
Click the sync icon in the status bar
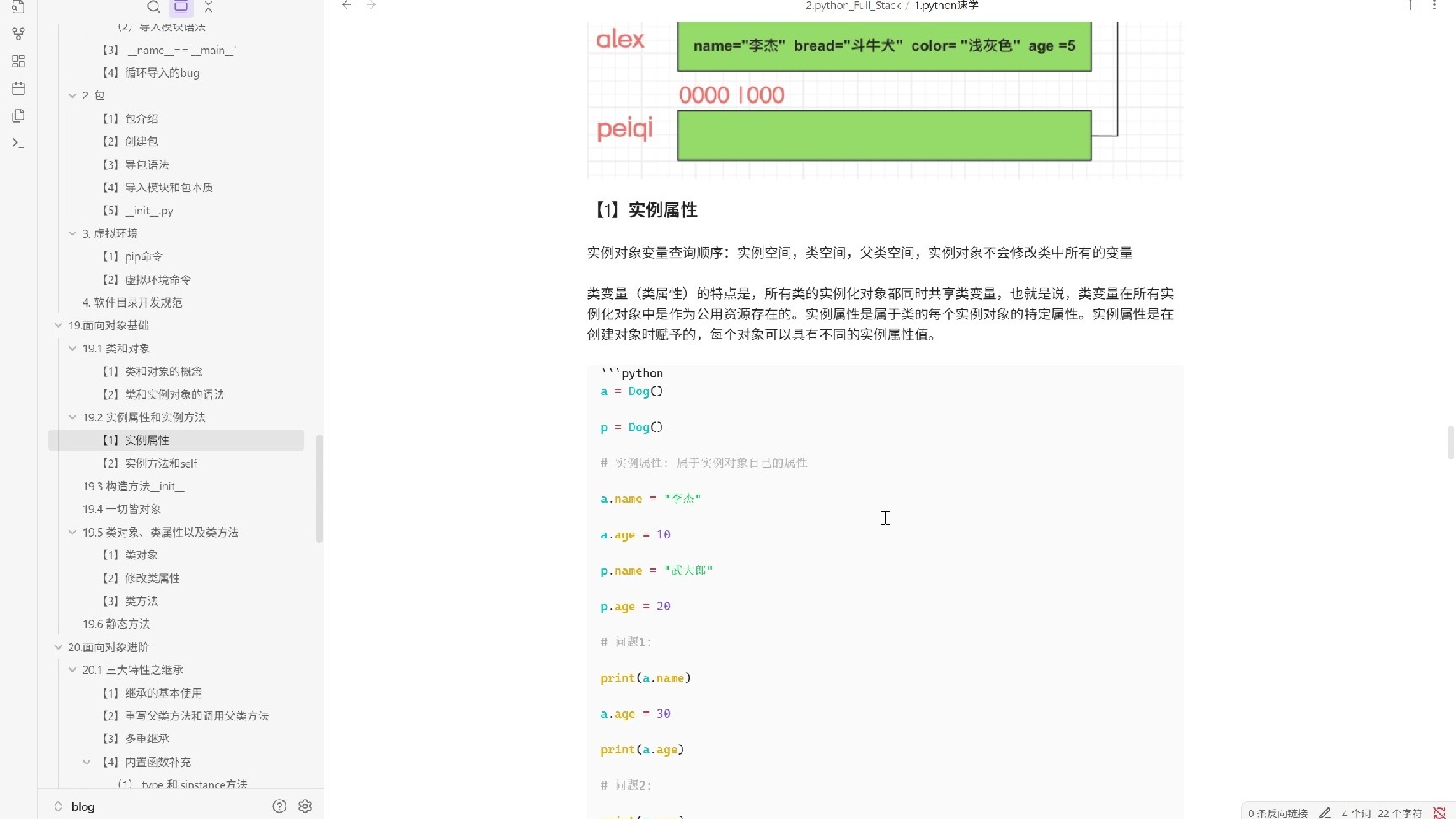tap(1438, 811)
